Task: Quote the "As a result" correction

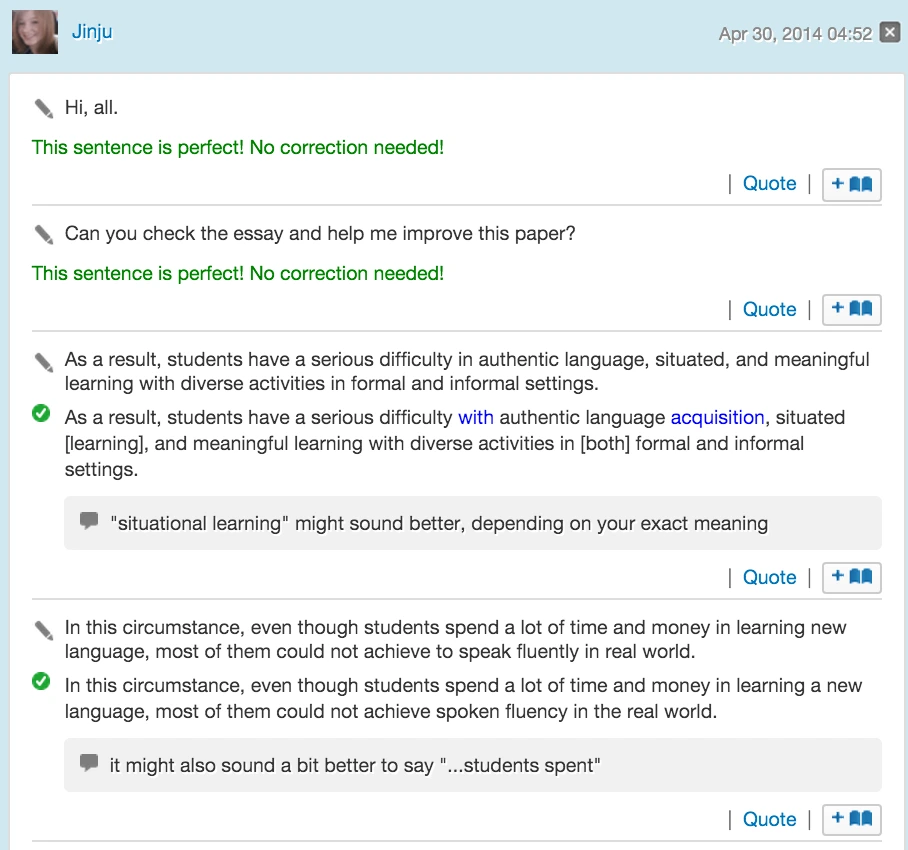Action: tap(769, 577)
